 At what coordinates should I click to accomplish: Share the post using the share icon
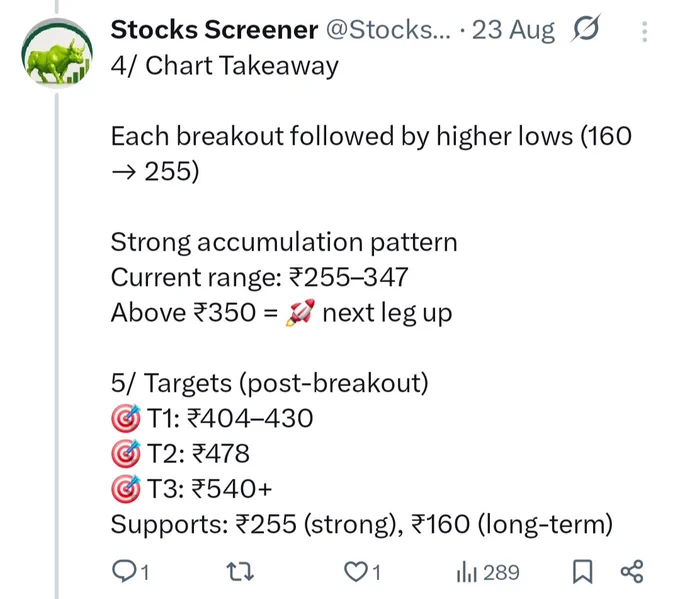tap(632, 571)
